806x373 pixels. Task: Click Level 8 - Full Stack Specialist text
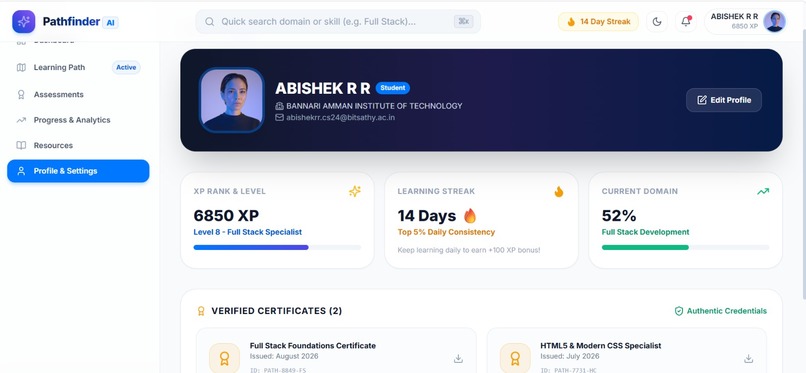pyautogui.click(x=247, y=232)
